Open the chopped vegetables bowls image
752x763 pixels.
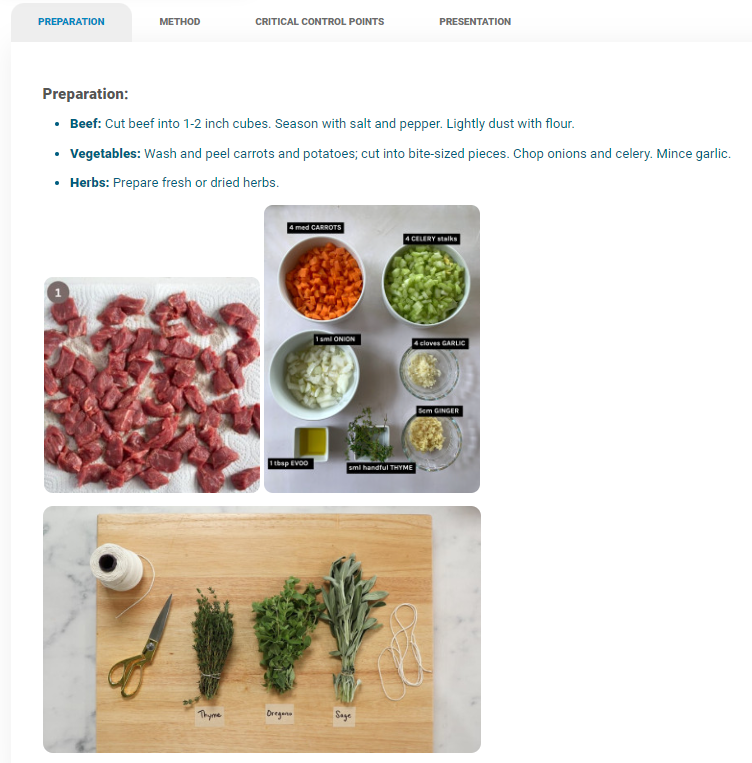(372, 349)
